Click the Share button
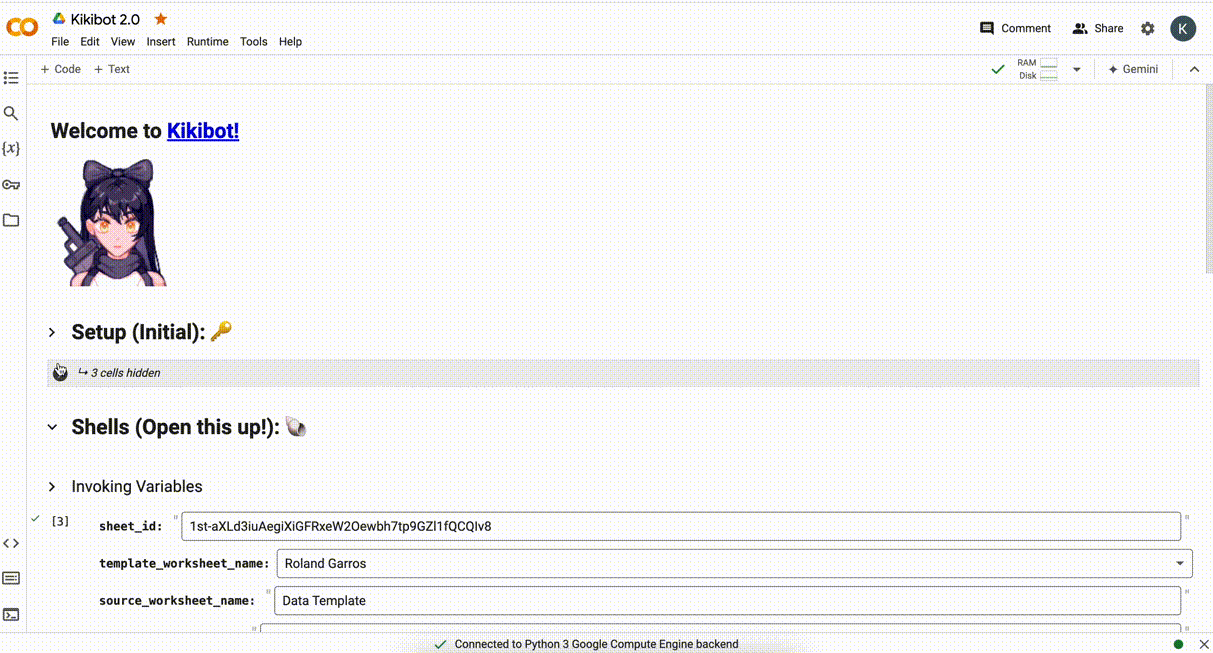The width and height of the screenshot is (1213, 653). [x=1098, y=28]
